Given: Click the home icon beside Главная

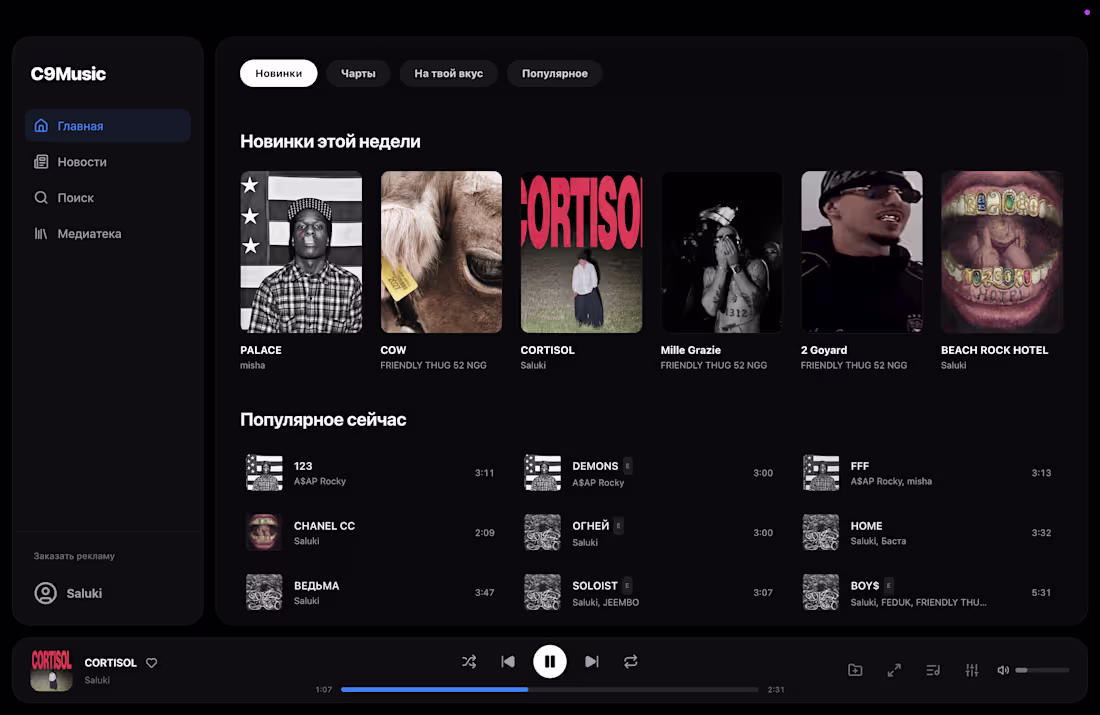Looking at the screenshot, I should pyautogui.click(x=41, y=126).
